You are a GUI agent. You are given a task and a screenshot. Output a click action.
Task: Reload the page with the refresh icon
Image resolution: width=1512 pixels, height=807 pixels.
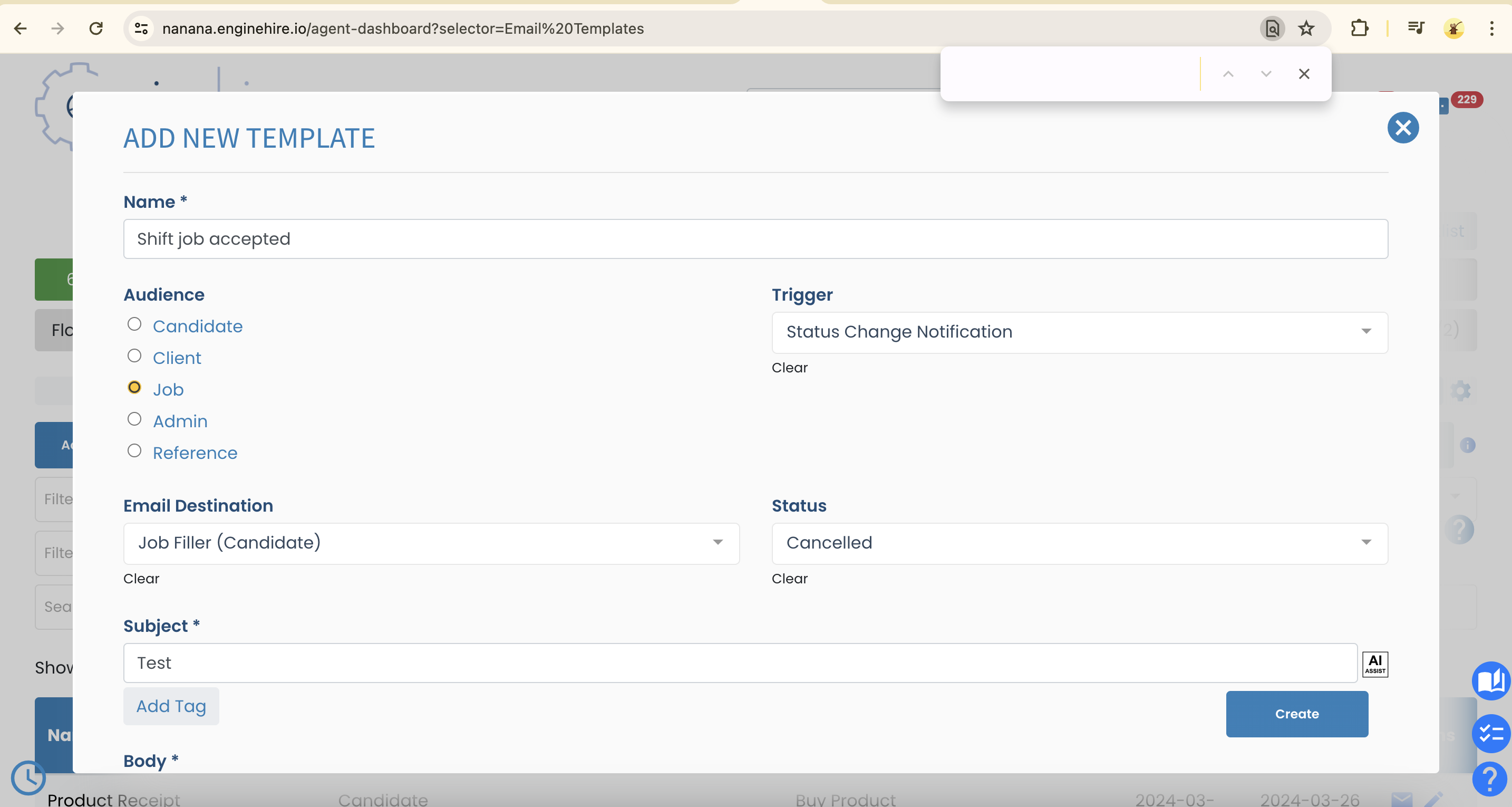click(95, 28)
